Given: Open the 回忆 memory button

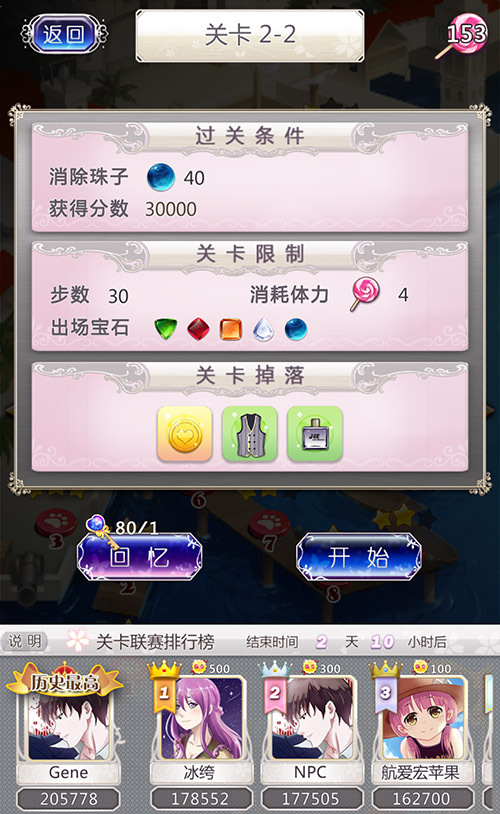Looking at the screenshot, I should click(139, 557).
